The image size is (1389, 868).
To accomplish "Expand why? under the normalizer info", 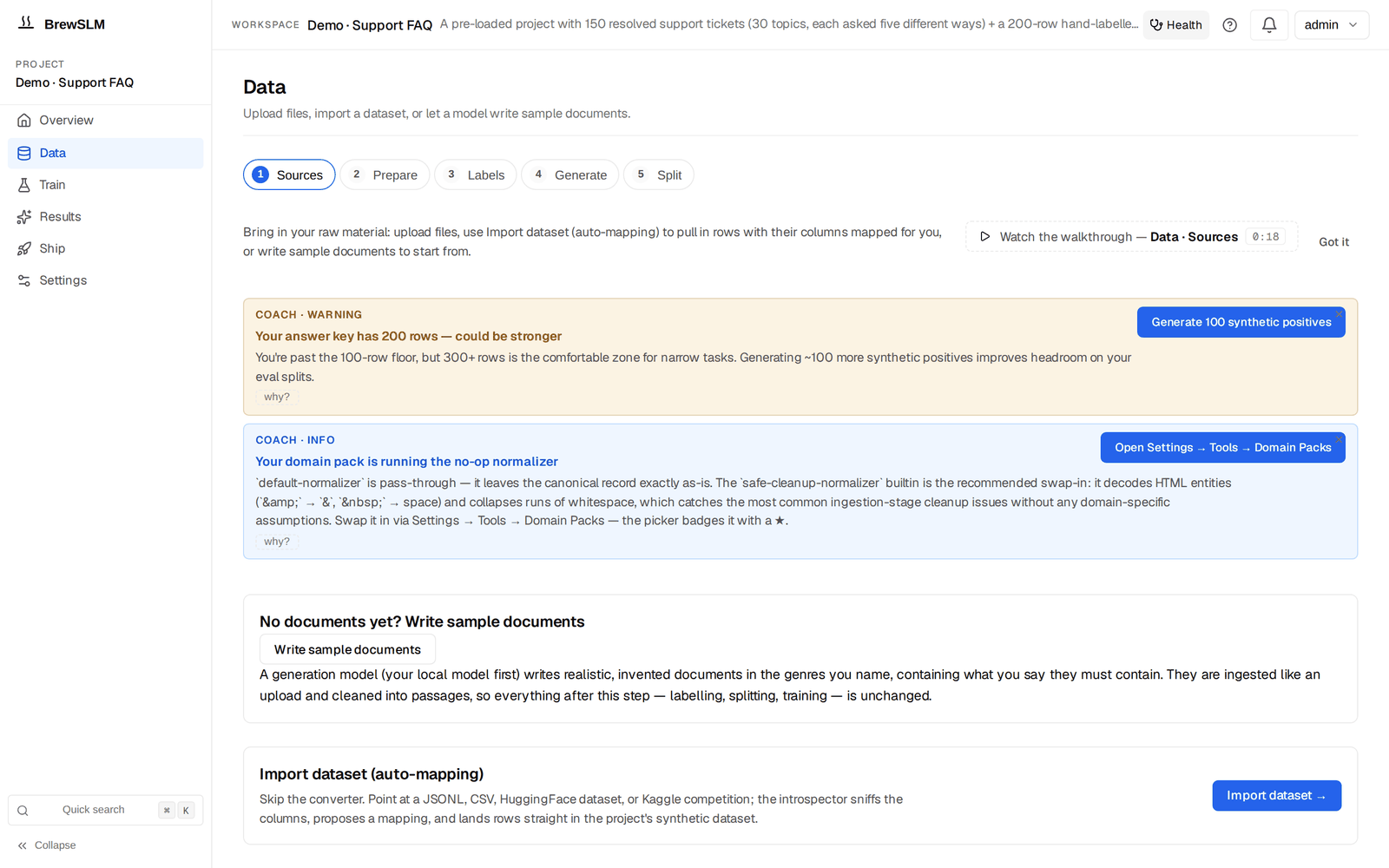I will coord(277,542).
